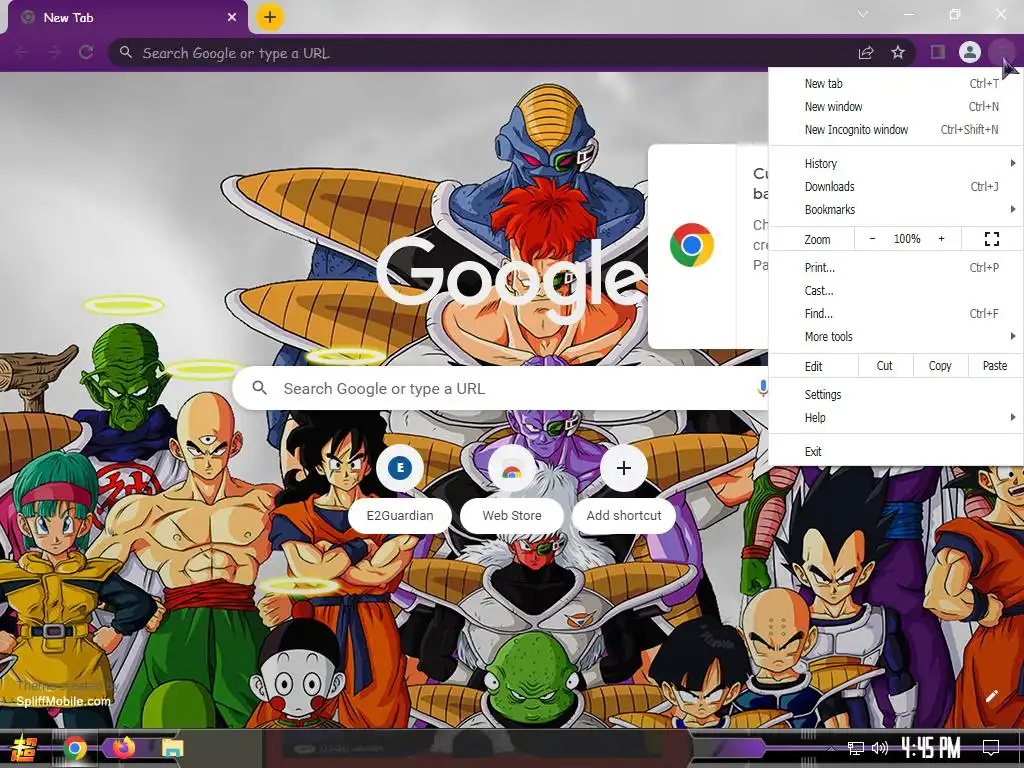Open the network icon in system tray
Viewport: 1024px width, 768px height.
pyautogui.click(x=856, y=748)
